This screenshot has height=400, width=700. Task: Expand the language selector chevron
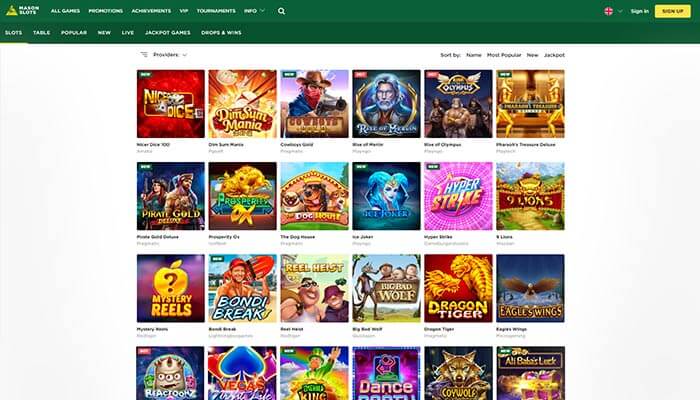click(620, 11)
